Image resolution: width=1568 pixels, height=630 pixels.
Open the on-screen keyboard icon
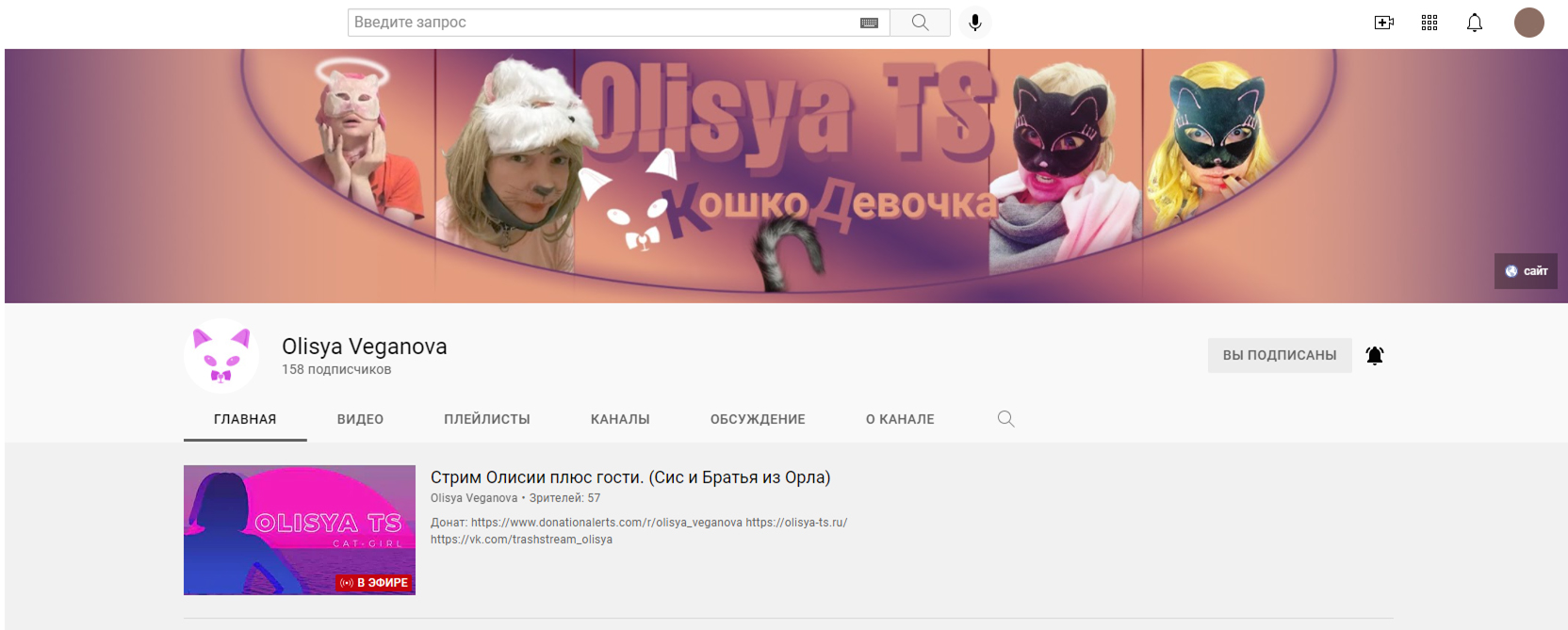coord(869,23)
